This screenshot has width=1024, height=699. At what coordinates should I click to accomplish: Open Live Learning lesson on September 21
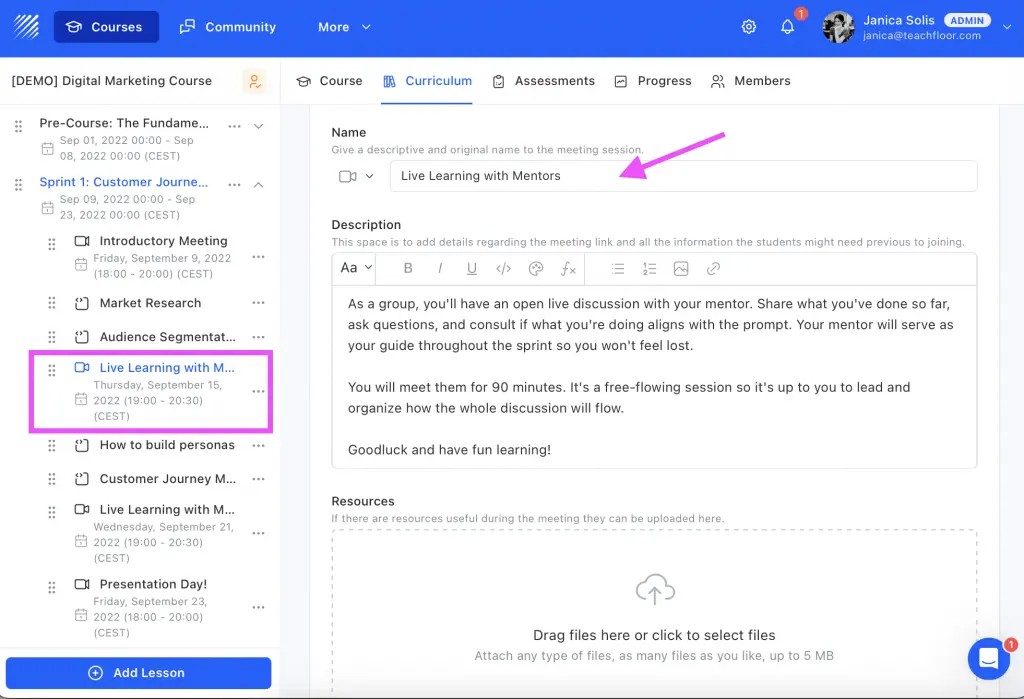(x=167, y=510)
